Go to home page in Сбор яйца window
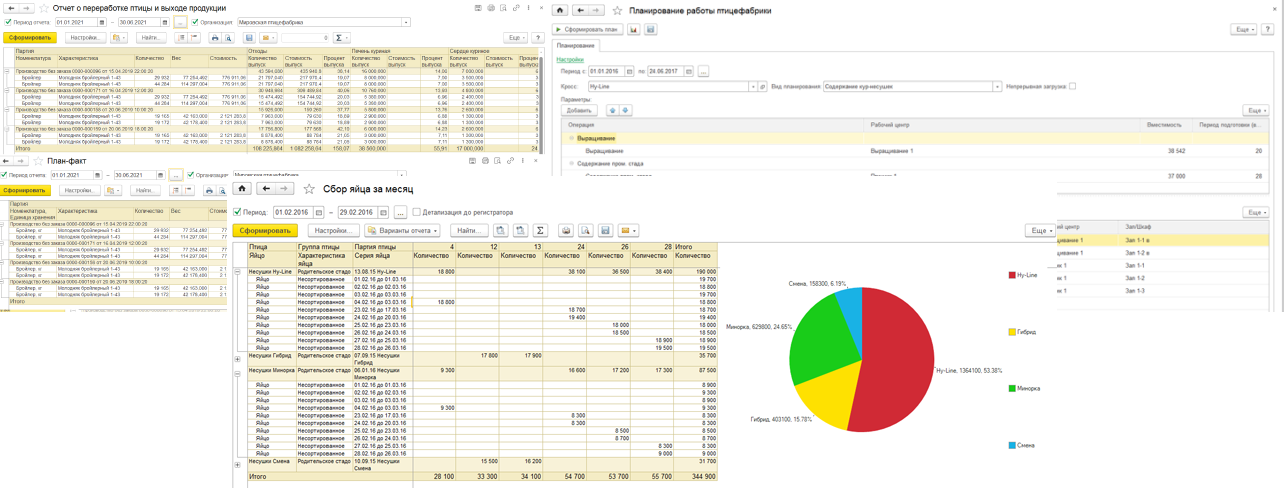 point(242,188)
